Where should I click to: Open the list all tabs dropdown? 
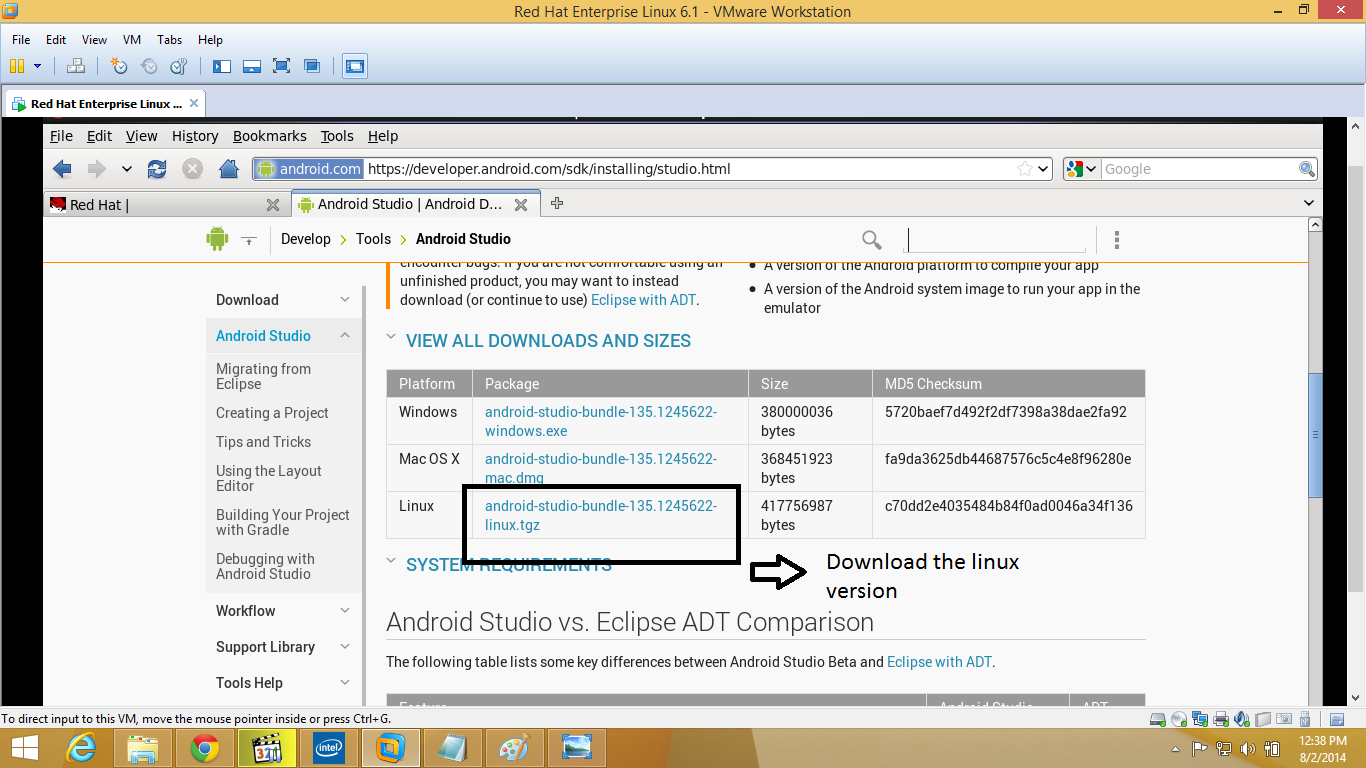[x=1309, y=204]
